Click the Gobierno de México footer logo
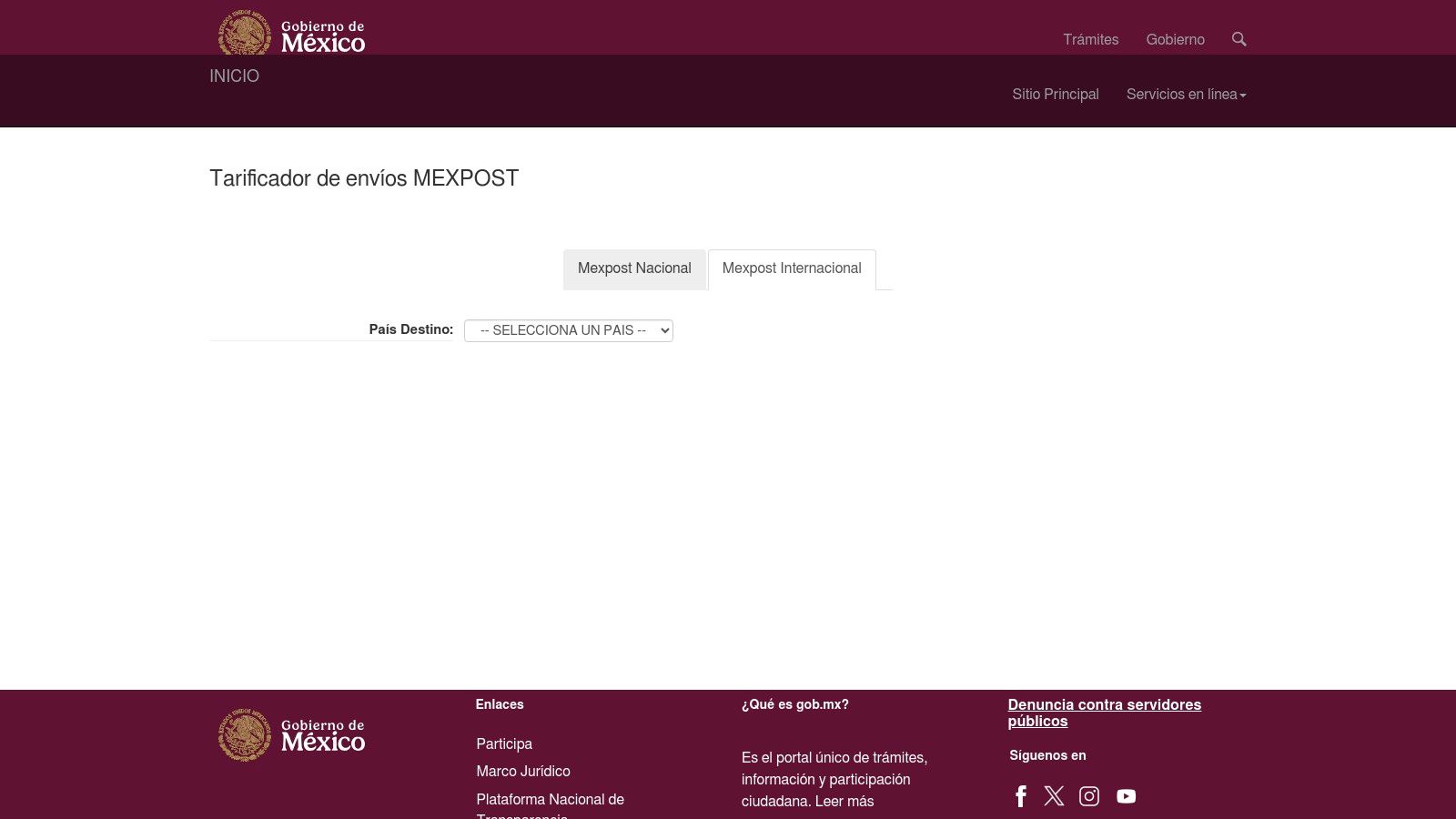Viewport: 1456px width, 819px height. 291,735
